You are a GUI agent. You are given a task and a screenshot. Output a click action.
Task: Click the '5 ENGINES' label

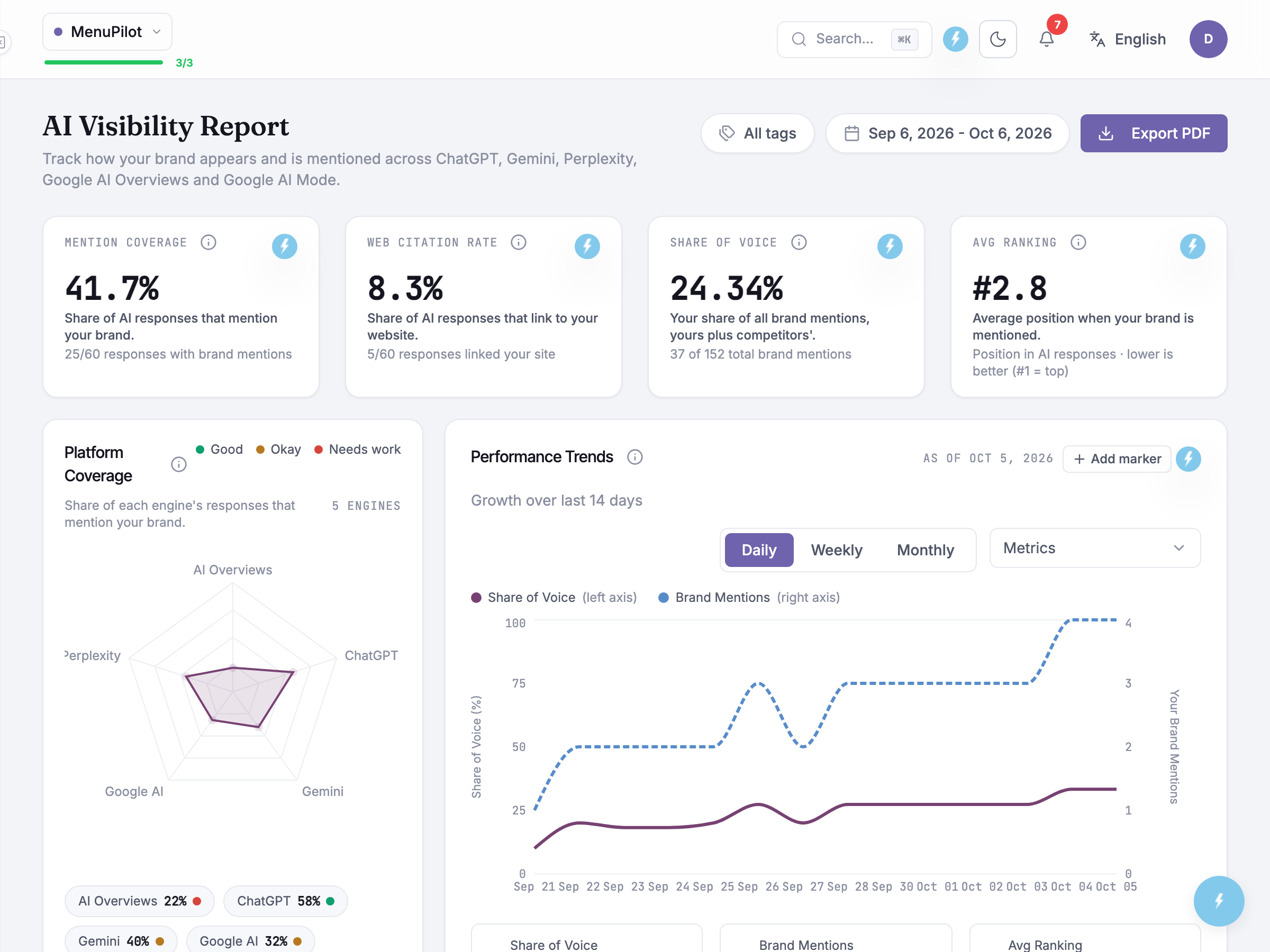tap(366, 506)
